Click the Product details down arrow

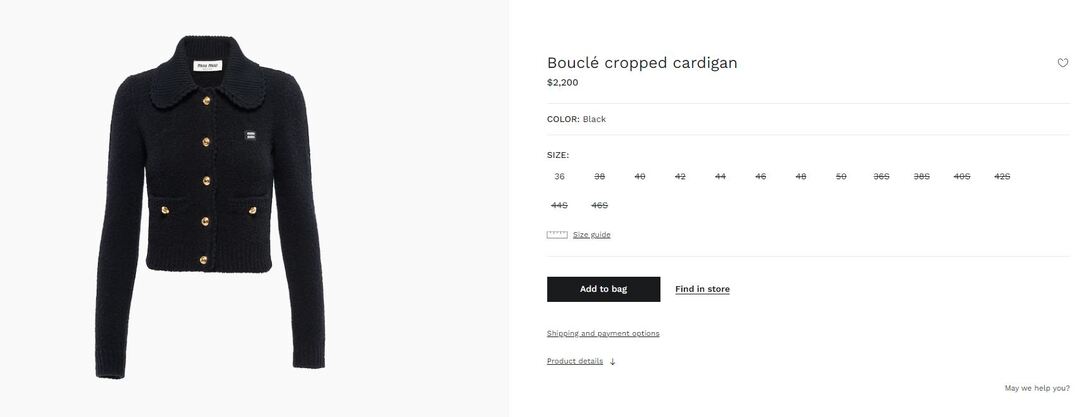coord(612,362)
